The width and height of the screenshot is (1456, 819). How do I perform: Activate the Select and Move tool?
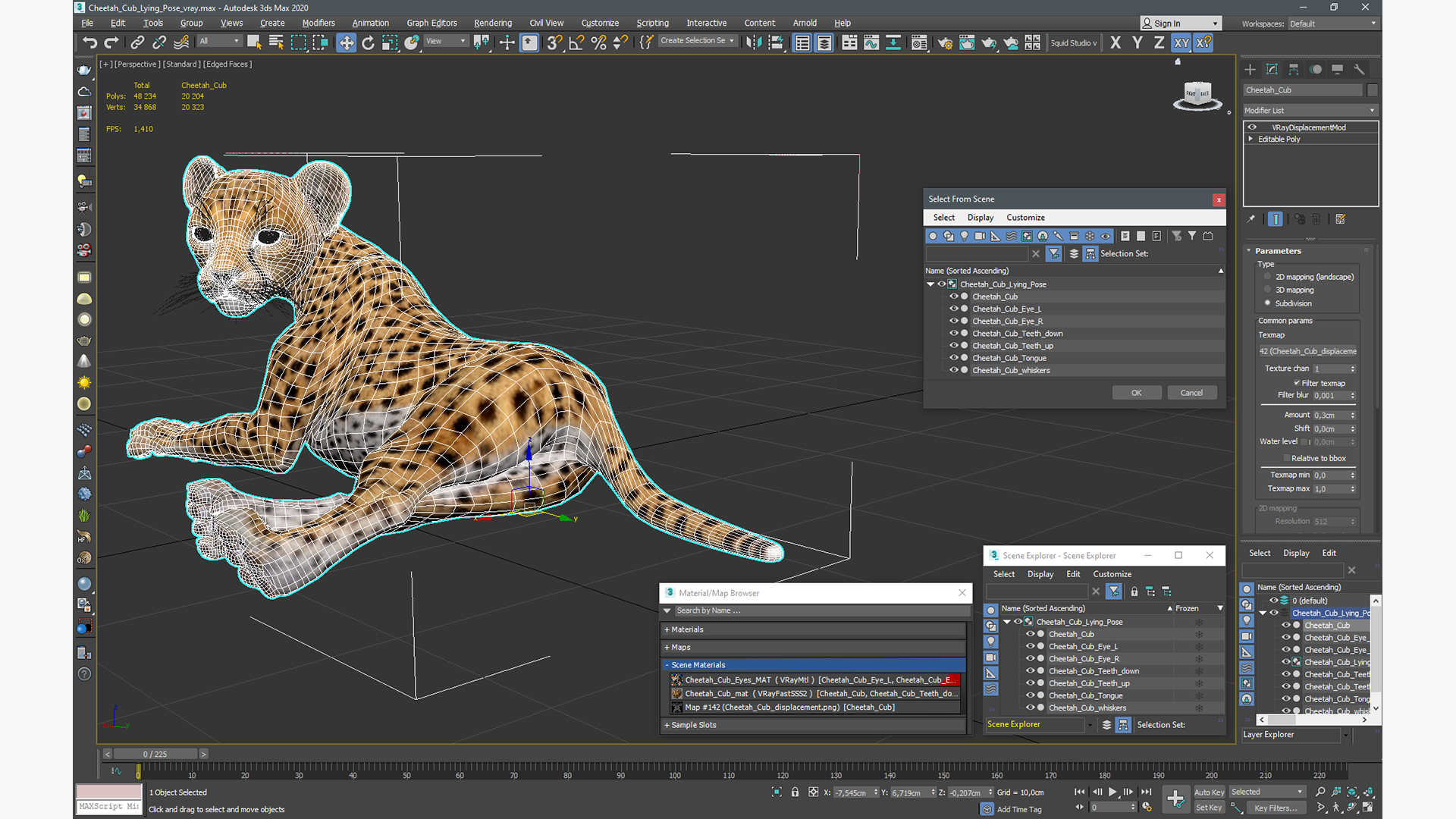point(346,42)
